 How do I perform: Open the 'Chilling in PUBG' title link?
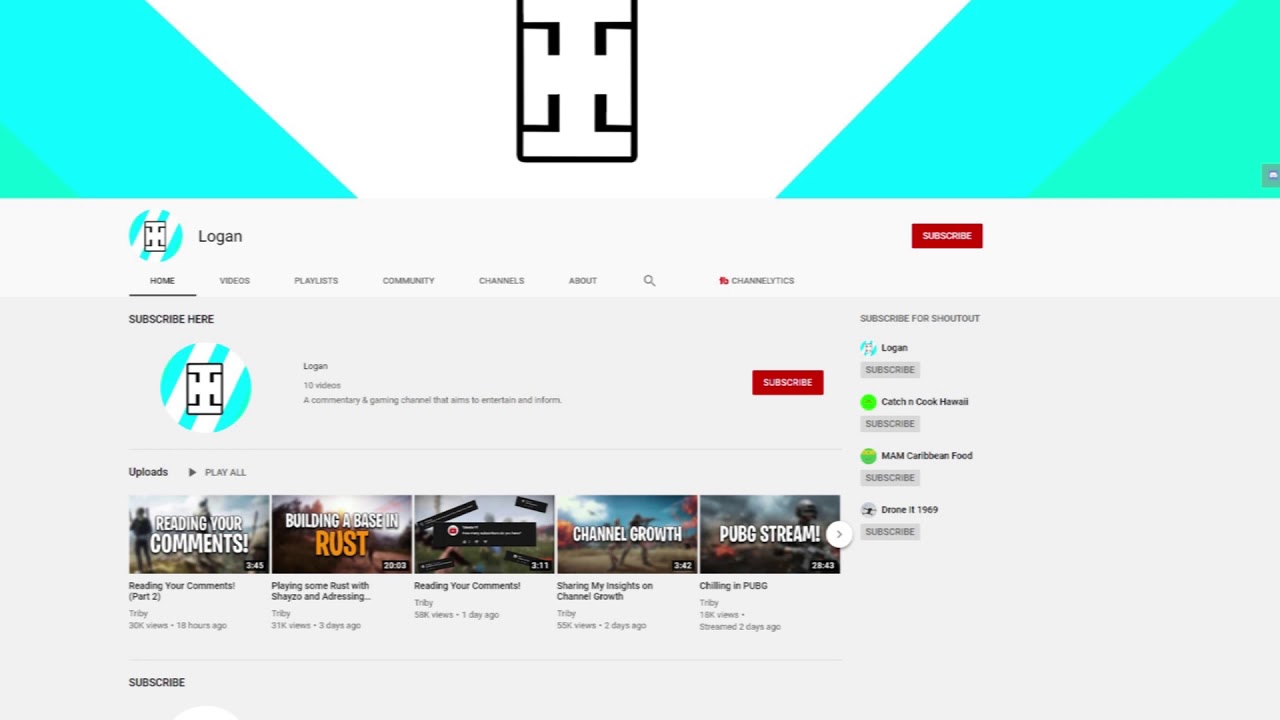[x=733, y=586]
